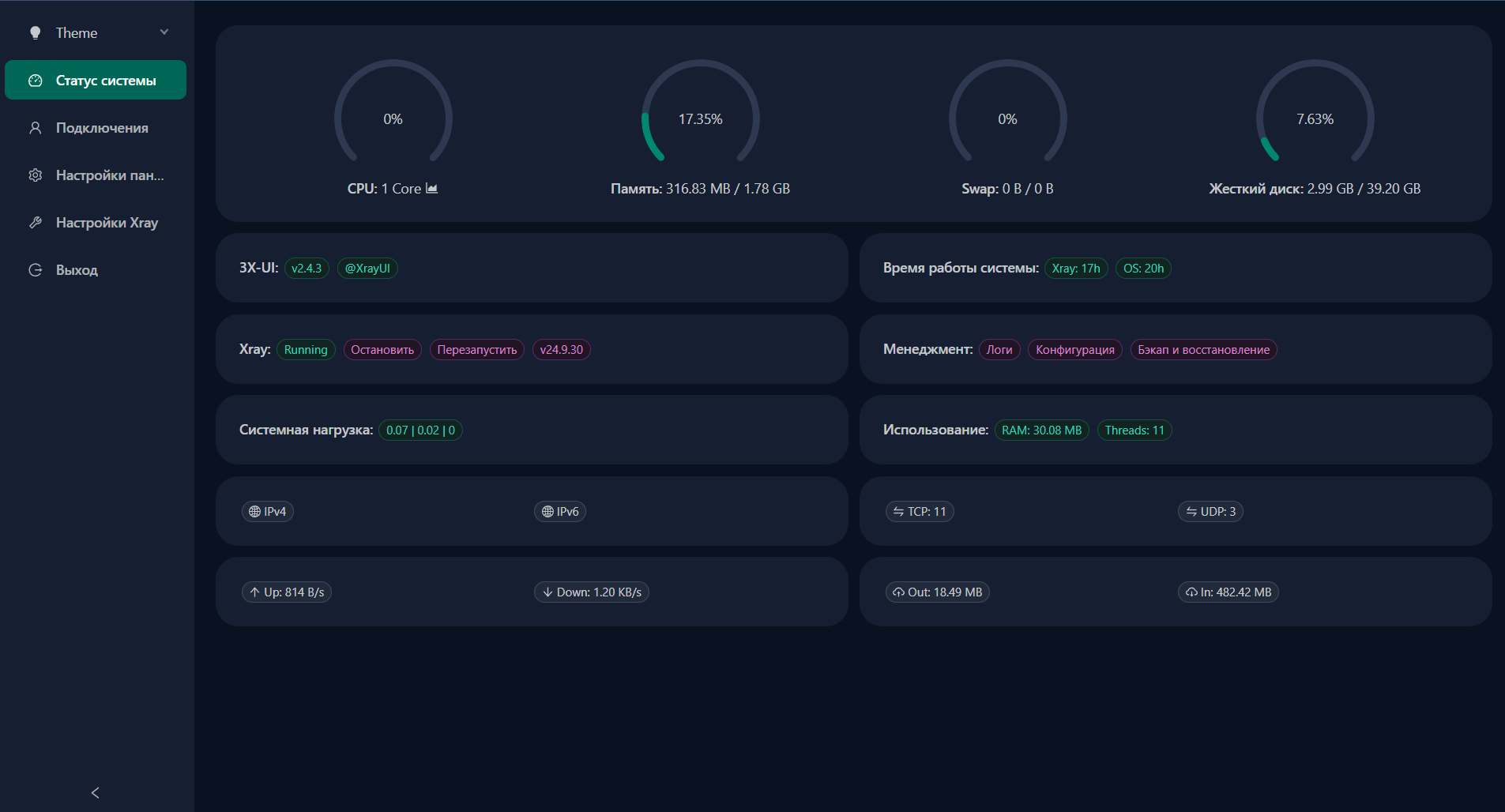Click the logout icon beside Выход
The width and height of the screenshot is (1505, 812).
coord(35,270)
